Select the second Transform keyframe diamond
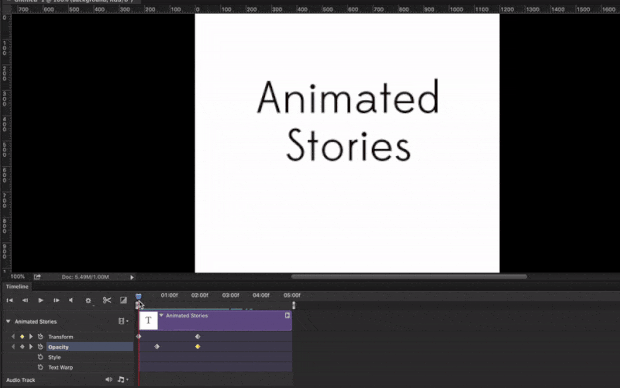620x388 pixels. 198,337
